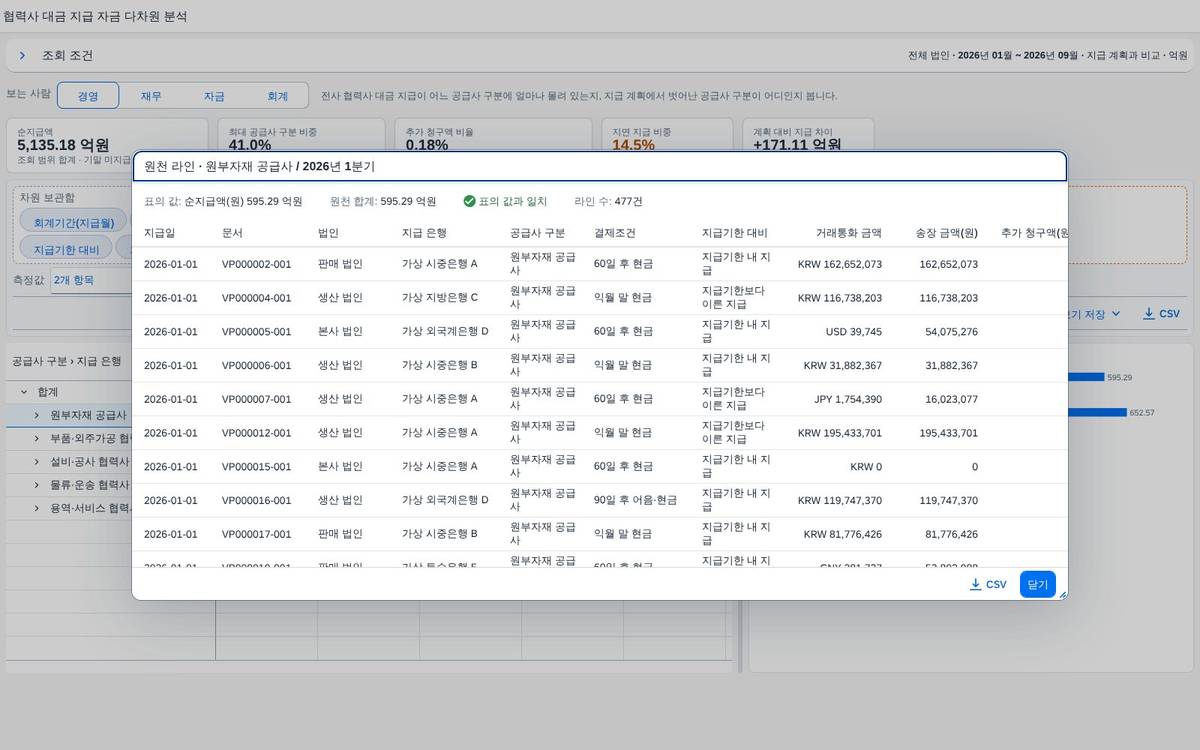Screen dimensions: 1200x750
Task: Click the 지급일 column header
Action: click(159, 233)
